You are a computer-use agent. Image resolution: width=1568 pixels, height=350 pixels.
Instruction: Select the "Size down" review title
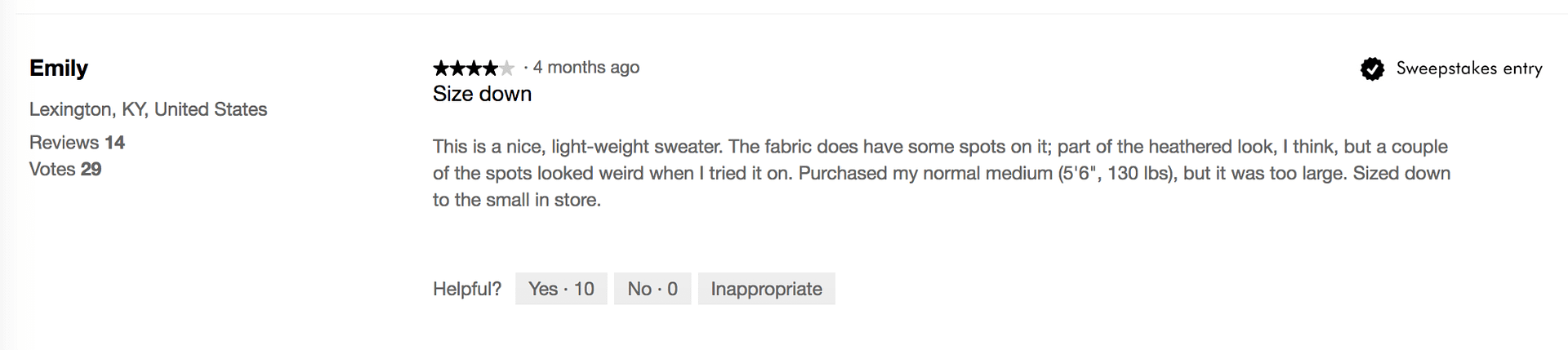click(x=482, y=94)
